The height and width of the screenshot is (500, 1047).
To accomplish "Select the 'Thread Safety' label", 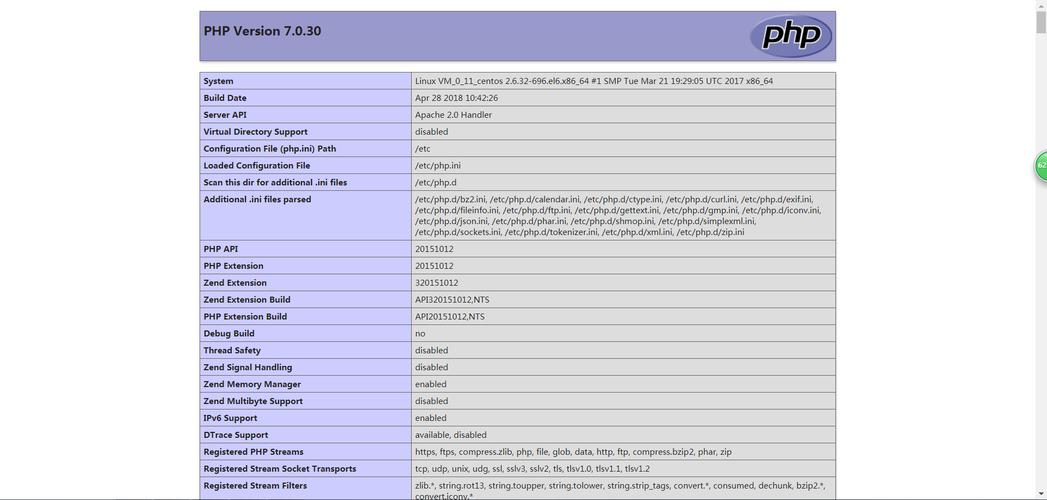I will [x=232, y=350].
